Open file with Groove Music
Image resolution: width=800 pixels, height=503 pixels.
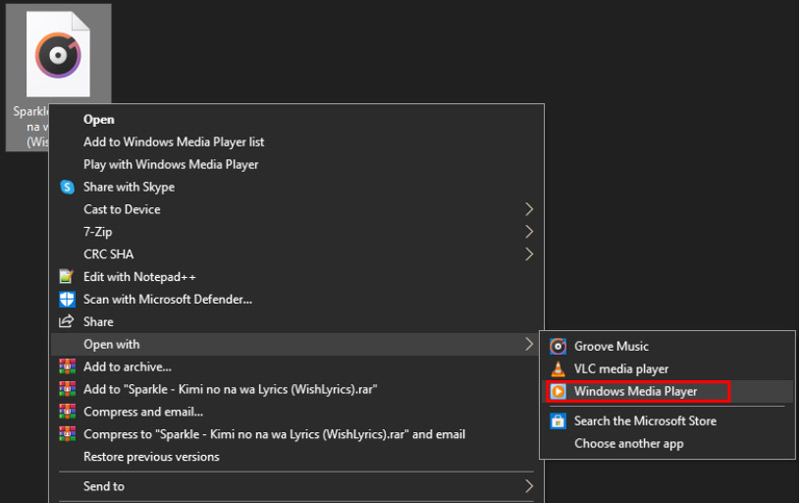click(x=667, y=346)
